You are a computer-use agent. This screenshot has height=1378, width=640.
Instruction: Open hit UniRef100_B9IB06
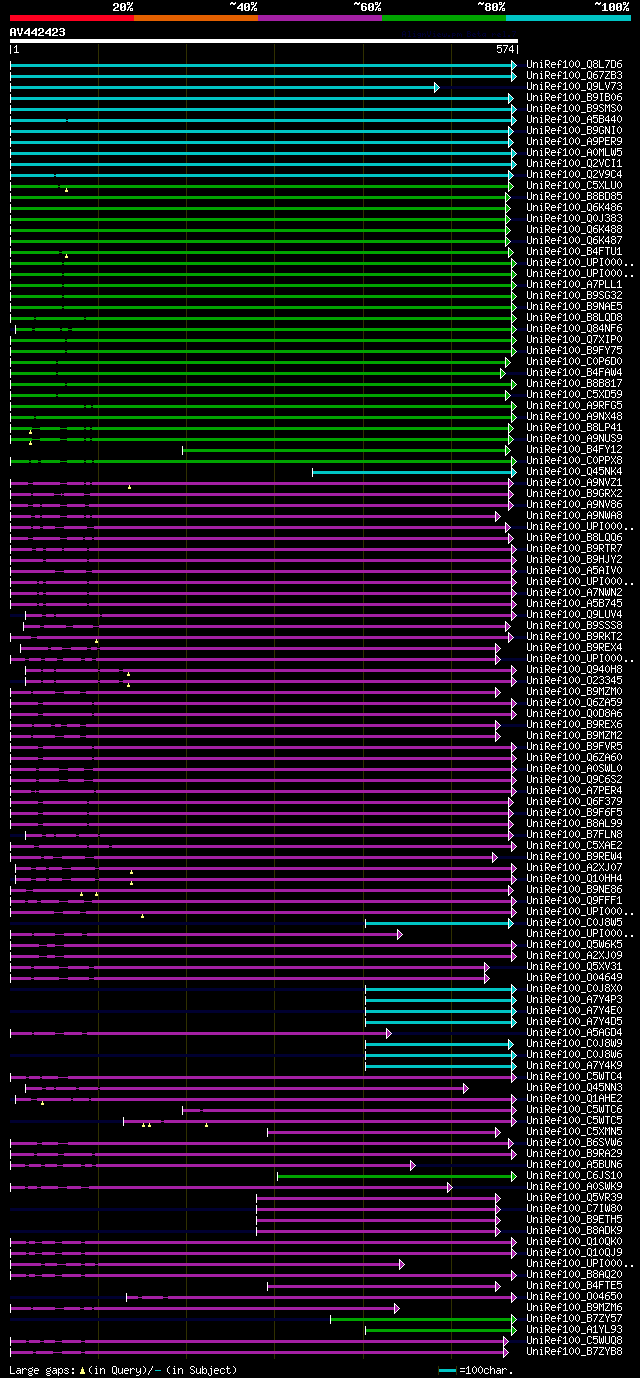[x=574, y=98]
